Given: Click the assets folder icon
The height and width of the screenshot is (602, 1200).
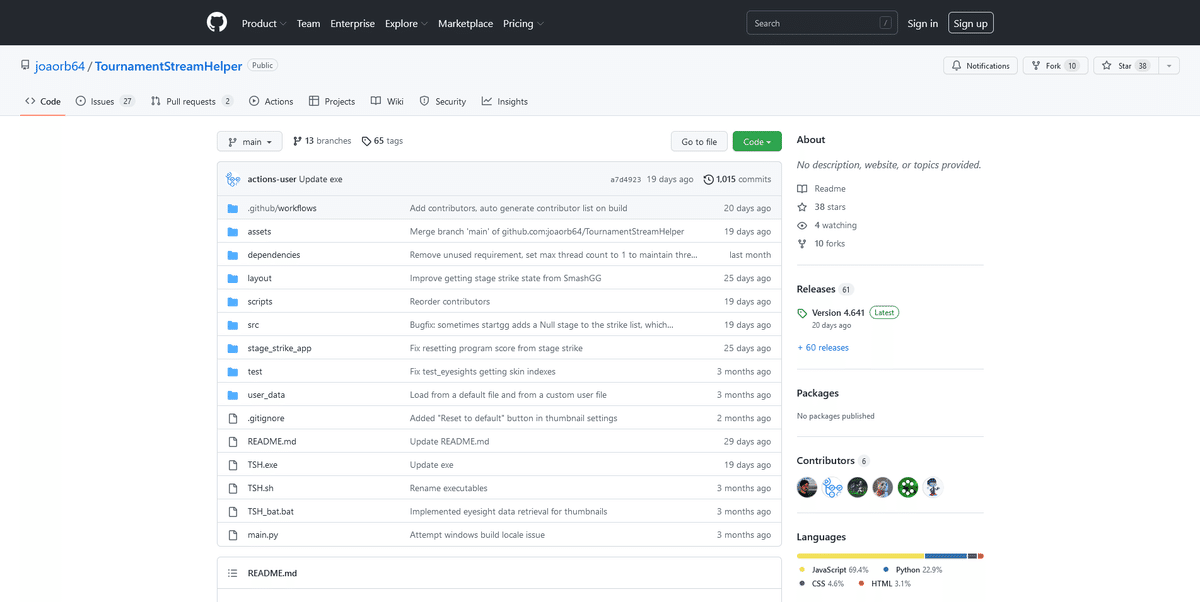Looking at the screenshot, I should tap(232, 231).
